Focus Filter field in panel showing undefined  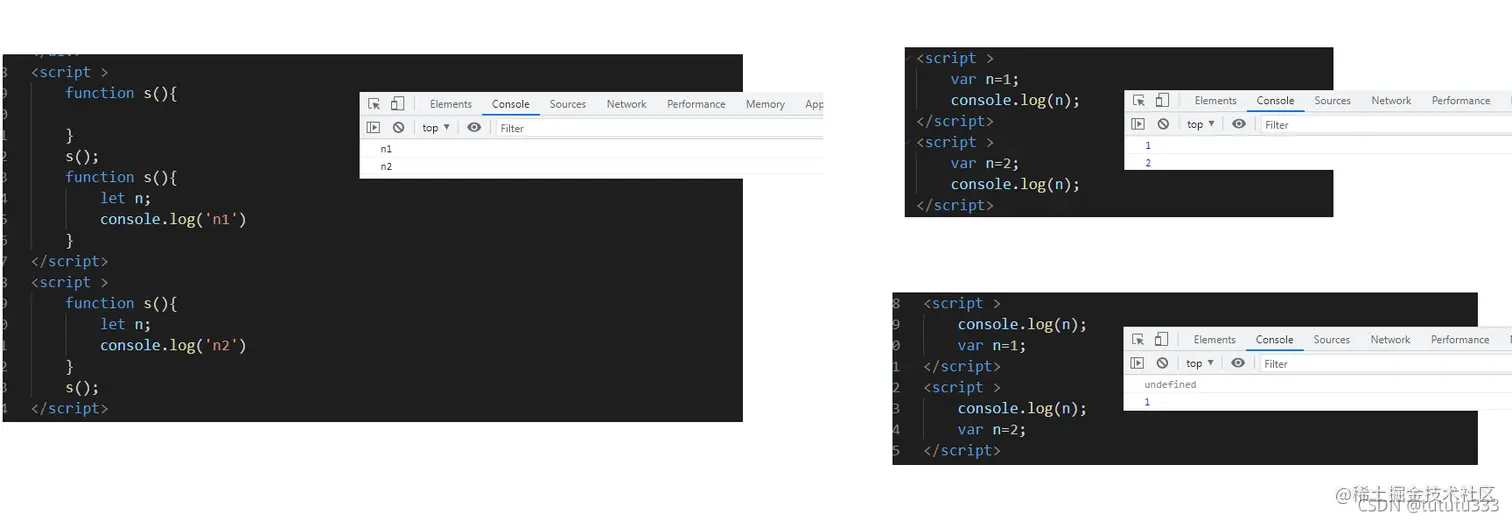(x=1384, y=363)
